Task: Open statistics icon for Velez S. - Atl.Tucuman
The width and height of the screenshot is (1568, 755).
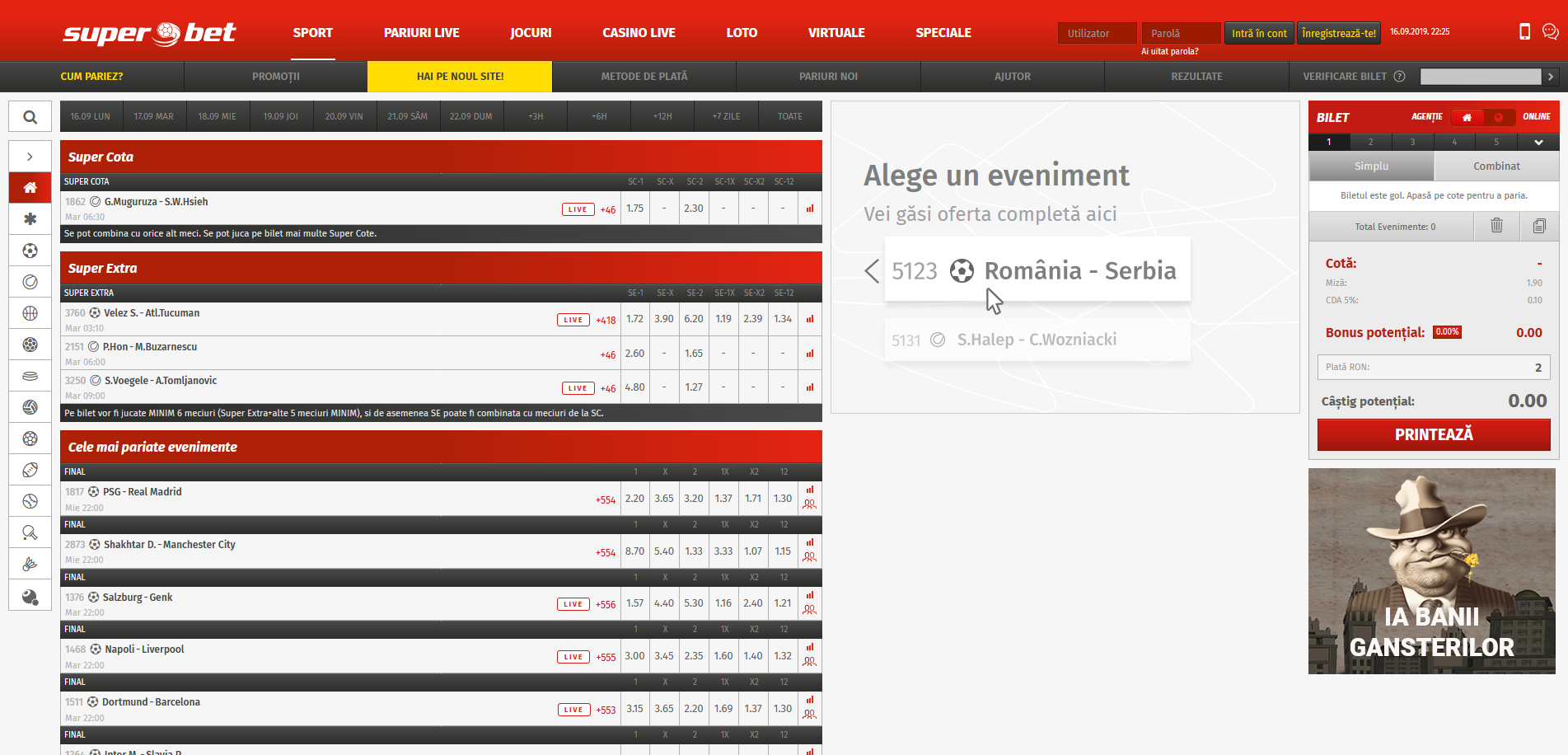Action: 810,319
